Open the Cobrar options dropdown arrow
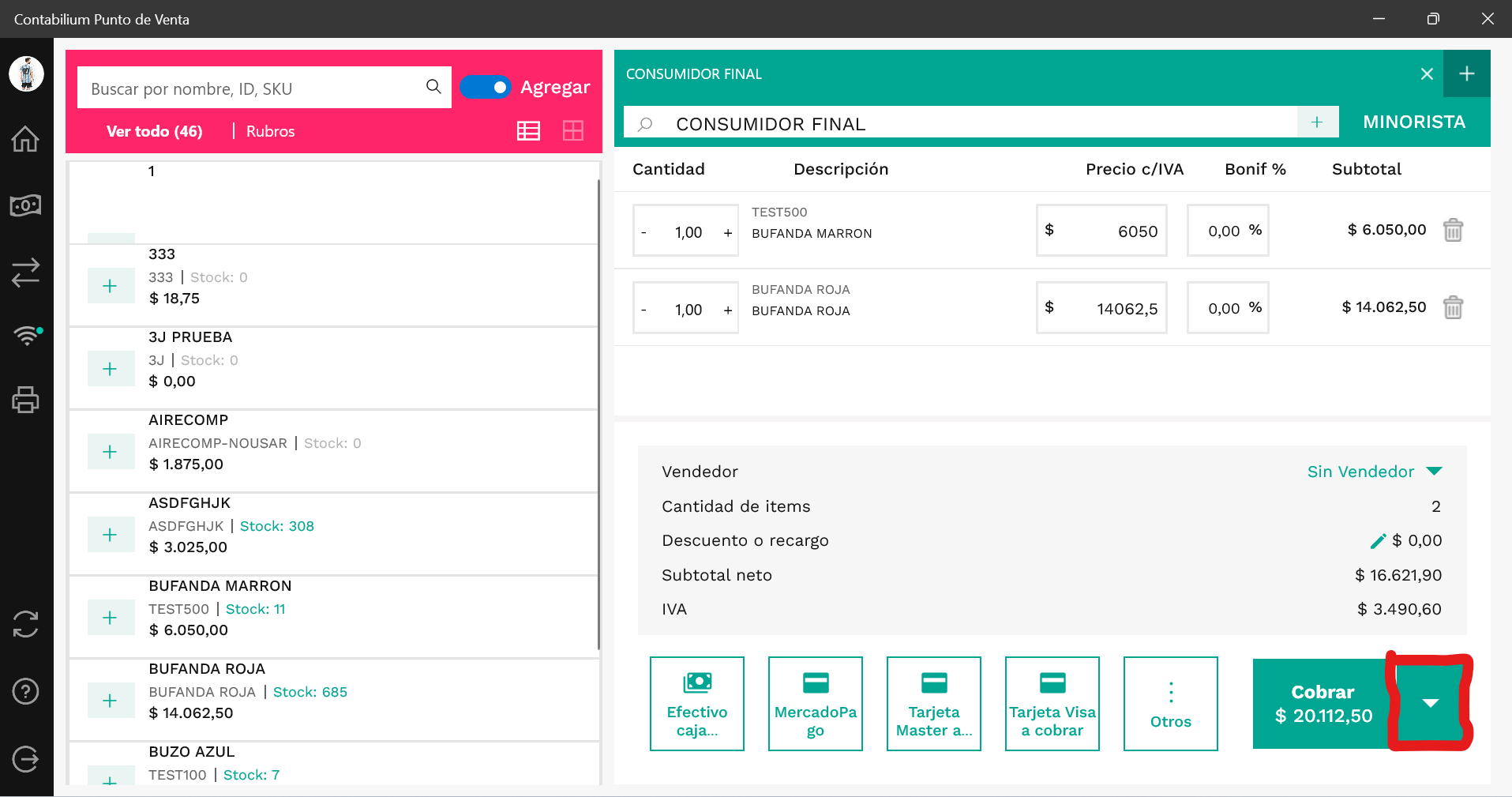This screenshot has height=797, width=1512. [x=1430, y=703]
